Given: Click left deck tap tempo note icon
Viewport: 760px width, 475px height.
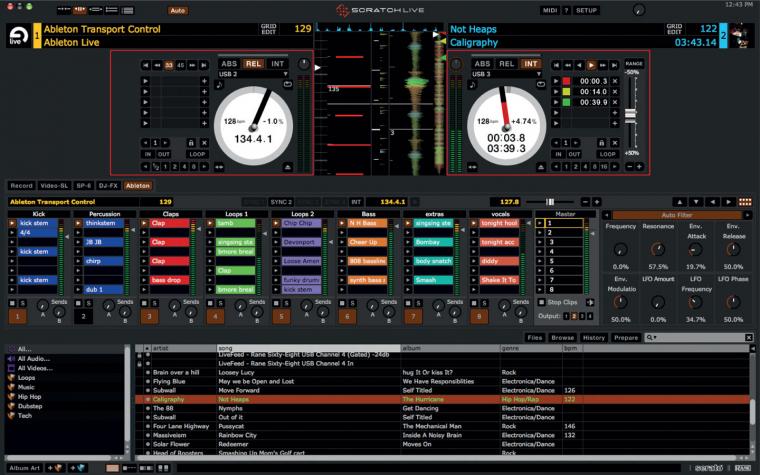Looking at the screenshot, I should 219,84.
